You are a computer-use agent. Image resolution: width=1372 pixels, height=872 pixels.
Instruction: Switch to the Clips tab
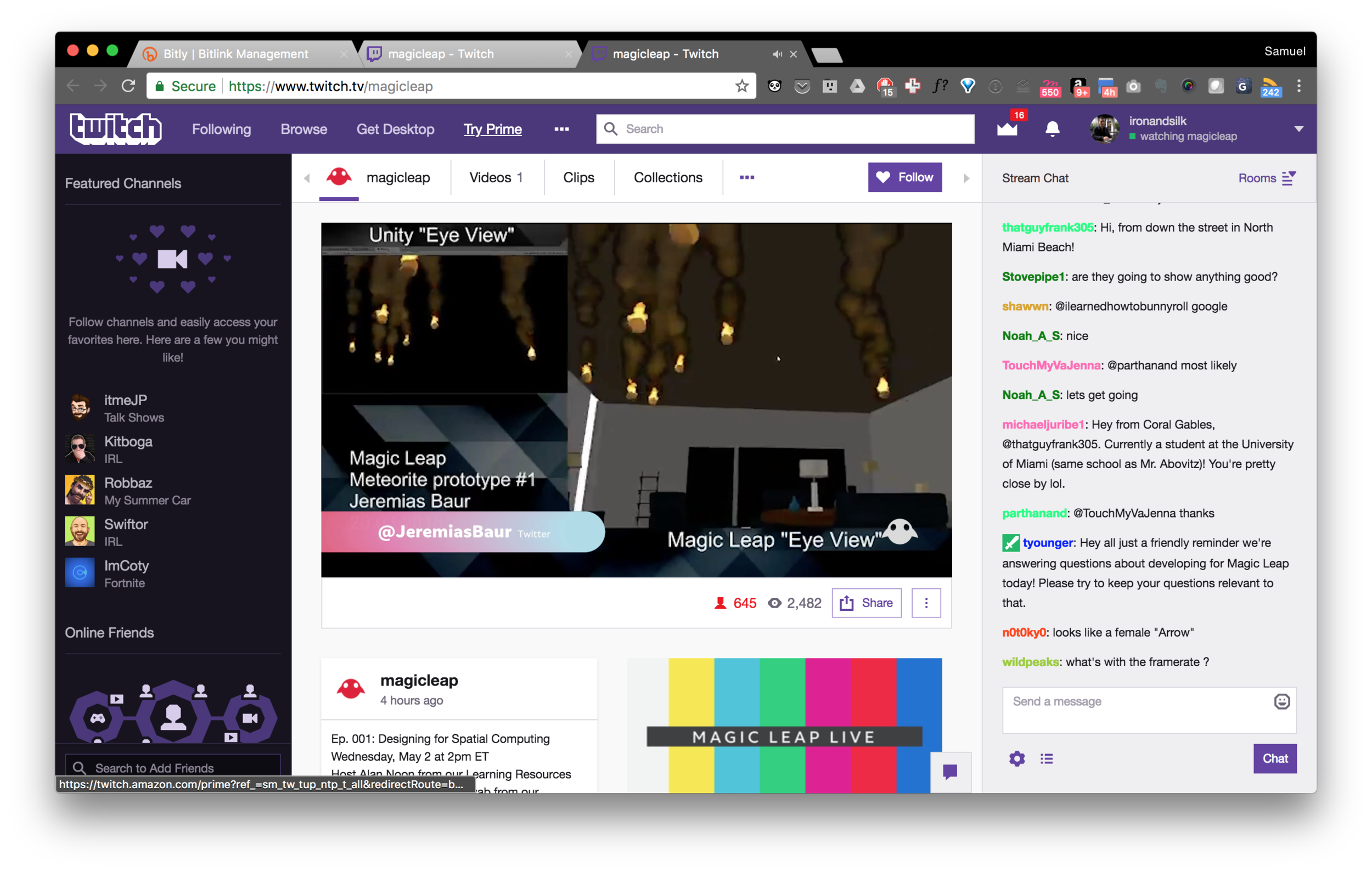click(x=579, y=177)
